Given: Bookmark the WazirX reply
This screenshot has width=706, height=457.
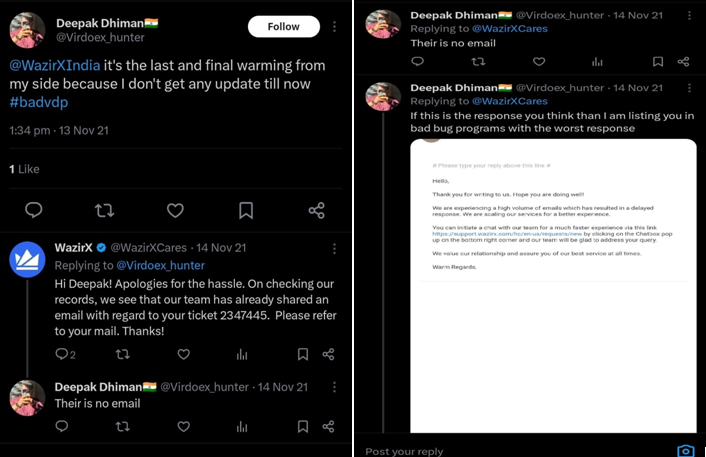Looking at the screenshot, I should (303, 354).
